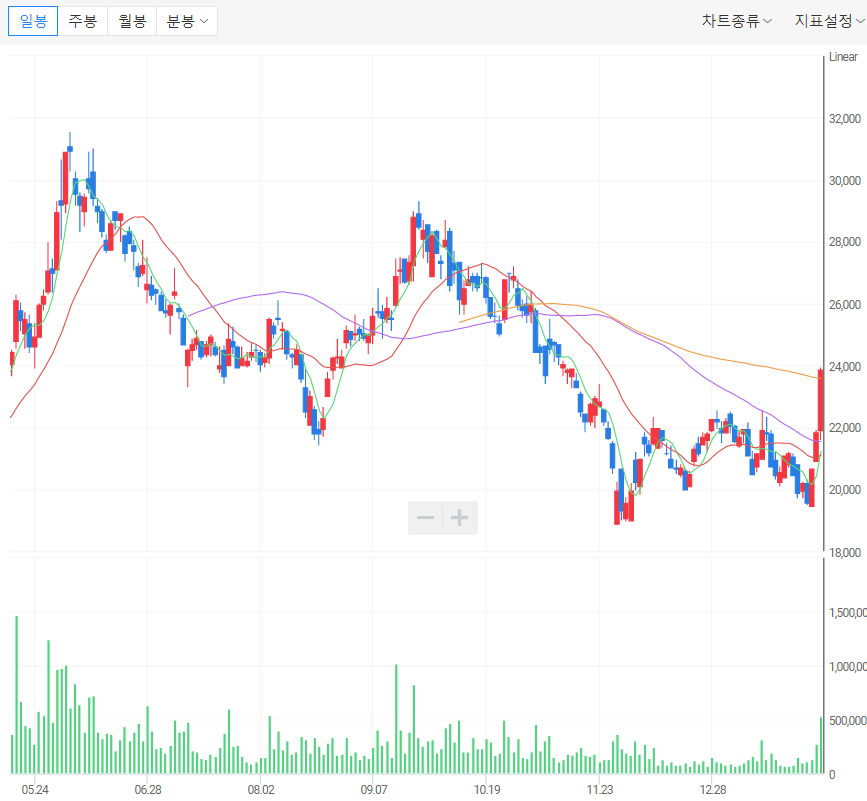
Task: Click the 11.23 date axis label
Action: pyautogui.click(x=600, y=790)
